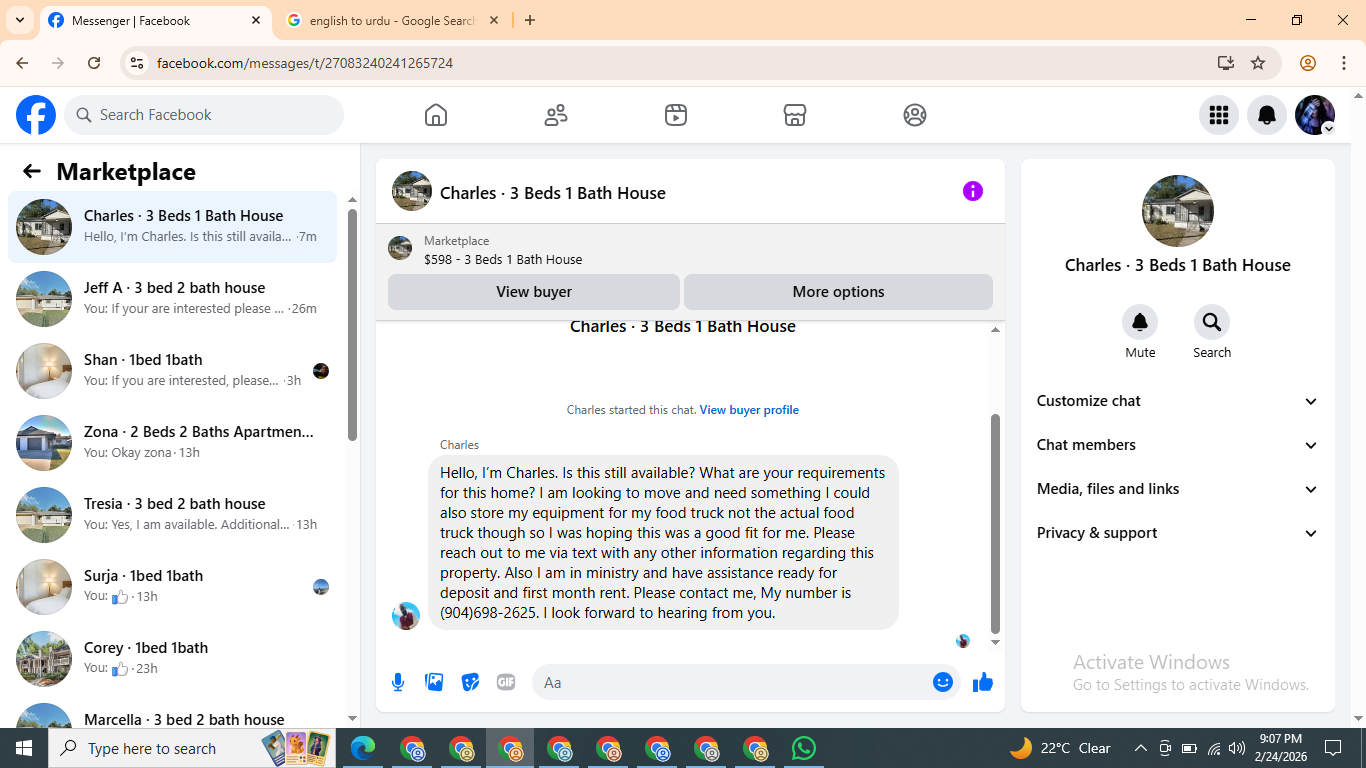Image resolution: width=1366 pixels, height=768 pixels.
Task: Open Chrome three-dot menu
Action: click(1344, 63)
